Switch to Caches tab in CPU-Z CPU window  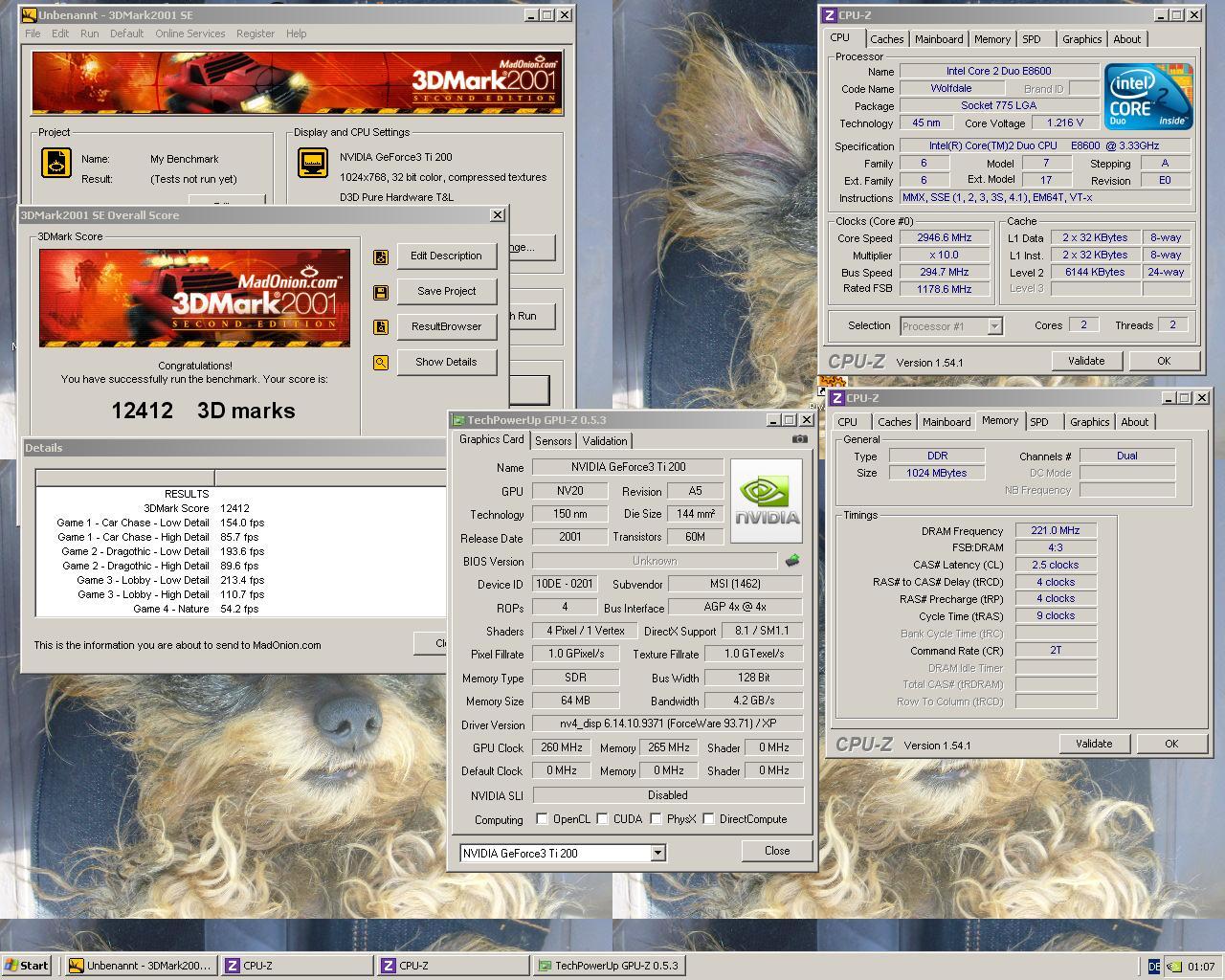tap(886, 39)
